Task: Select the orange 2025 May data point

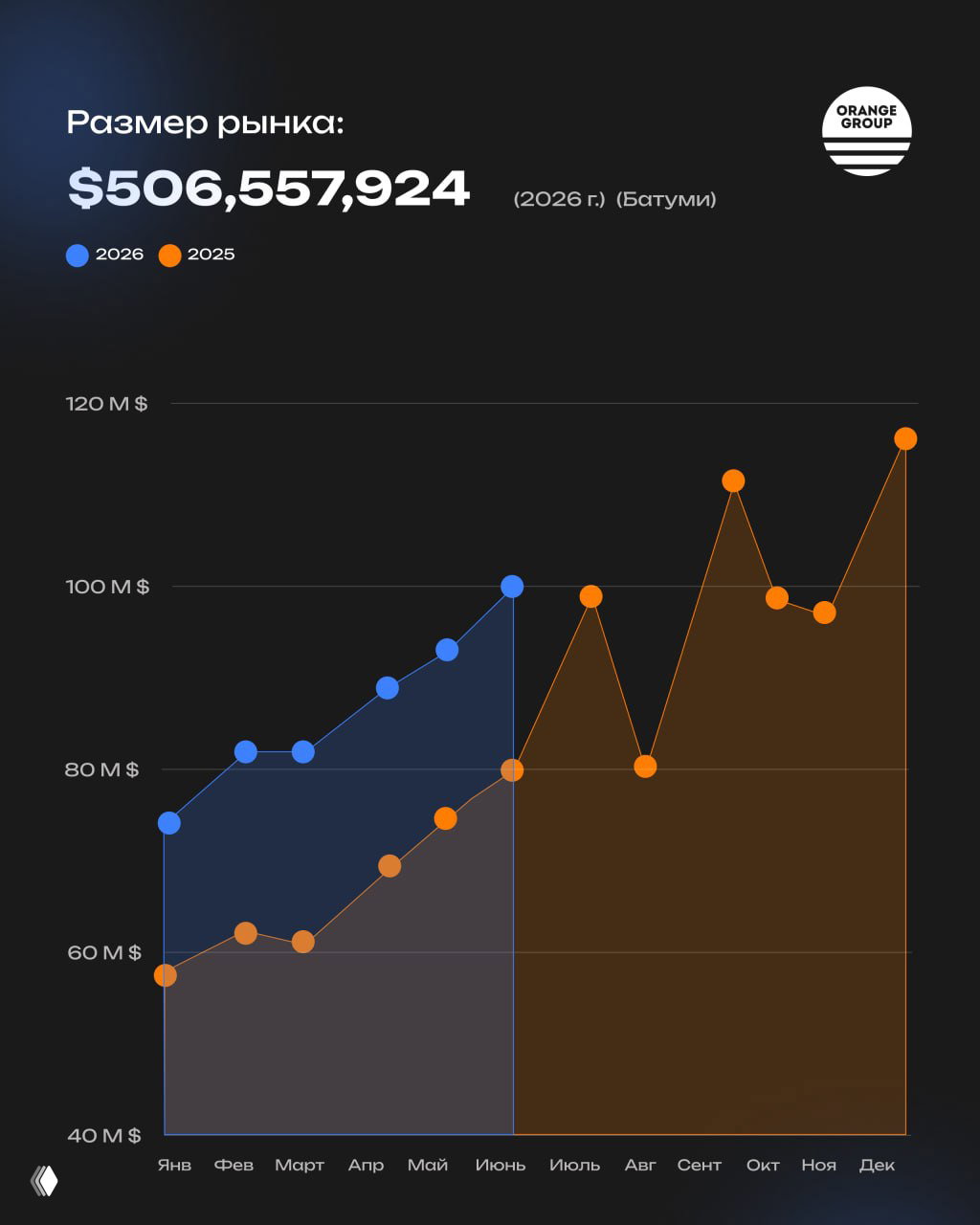Action: (x=445, y=818)
